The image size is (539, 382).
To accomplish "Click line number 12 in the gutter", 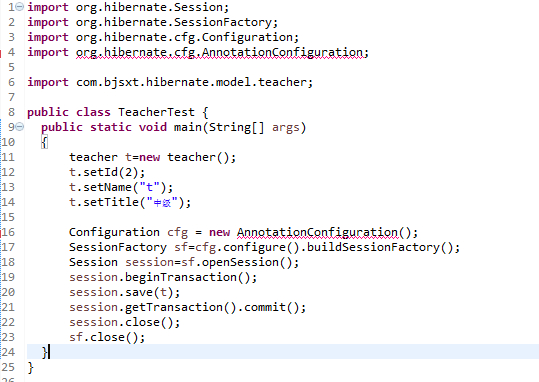I will 8,172.
